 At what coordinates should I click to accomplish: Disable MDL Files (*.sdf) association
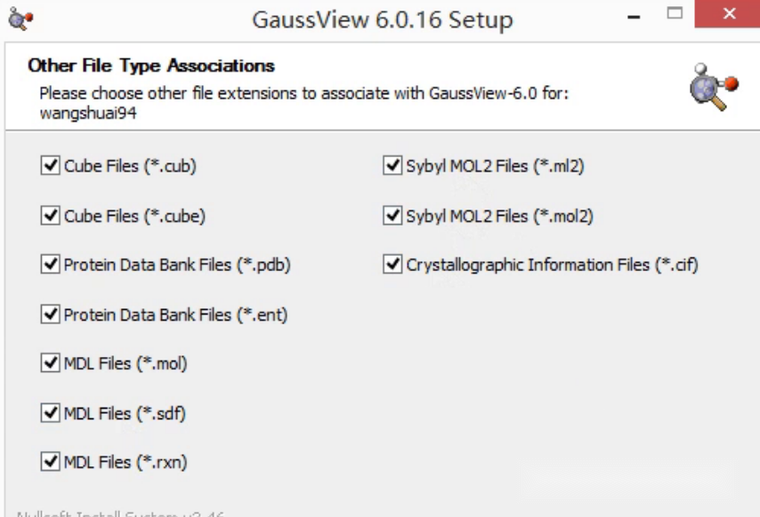(50, 413)
